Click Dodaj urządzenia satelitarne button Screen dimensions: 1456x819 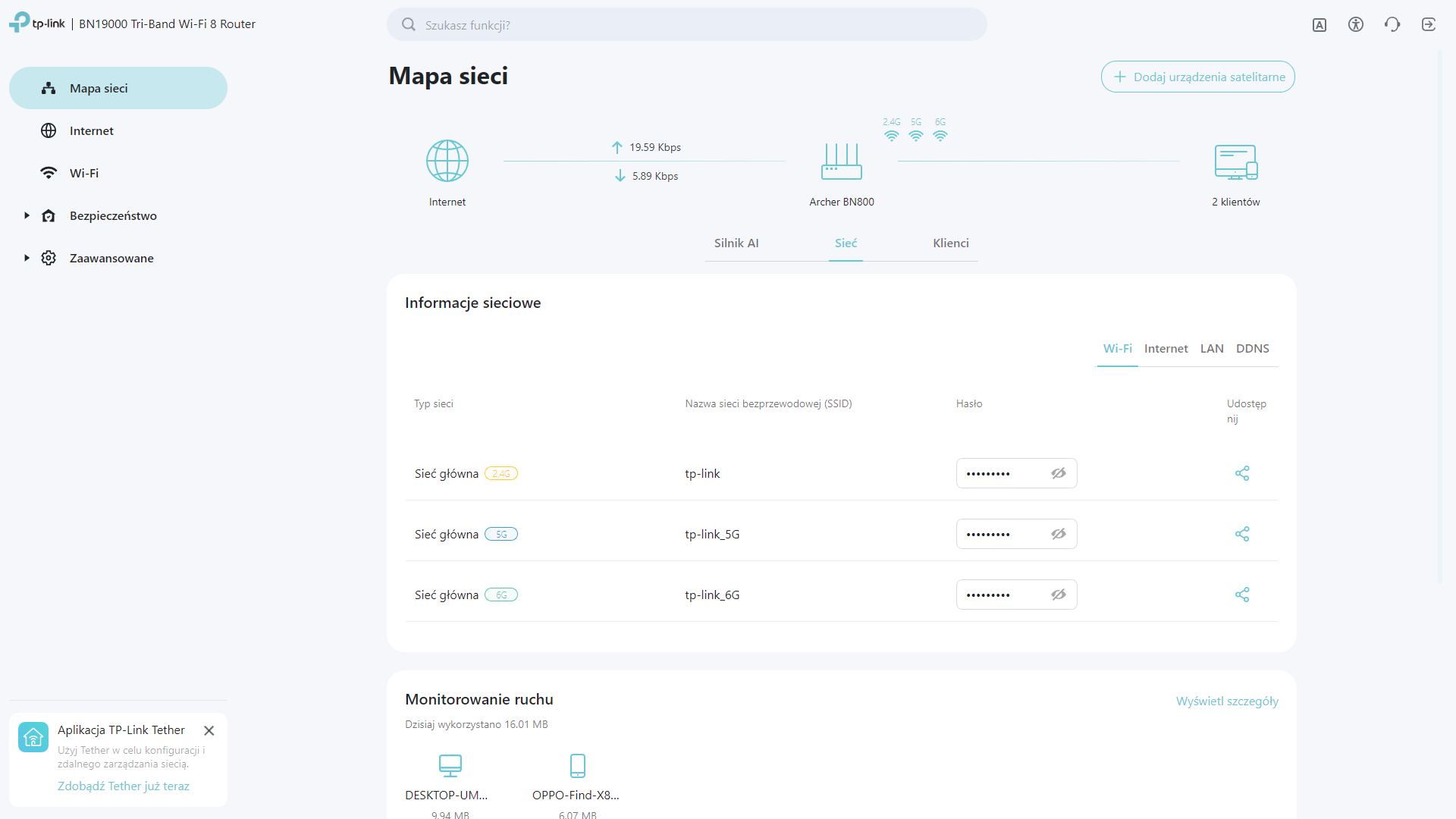[x=1197, y=77]
